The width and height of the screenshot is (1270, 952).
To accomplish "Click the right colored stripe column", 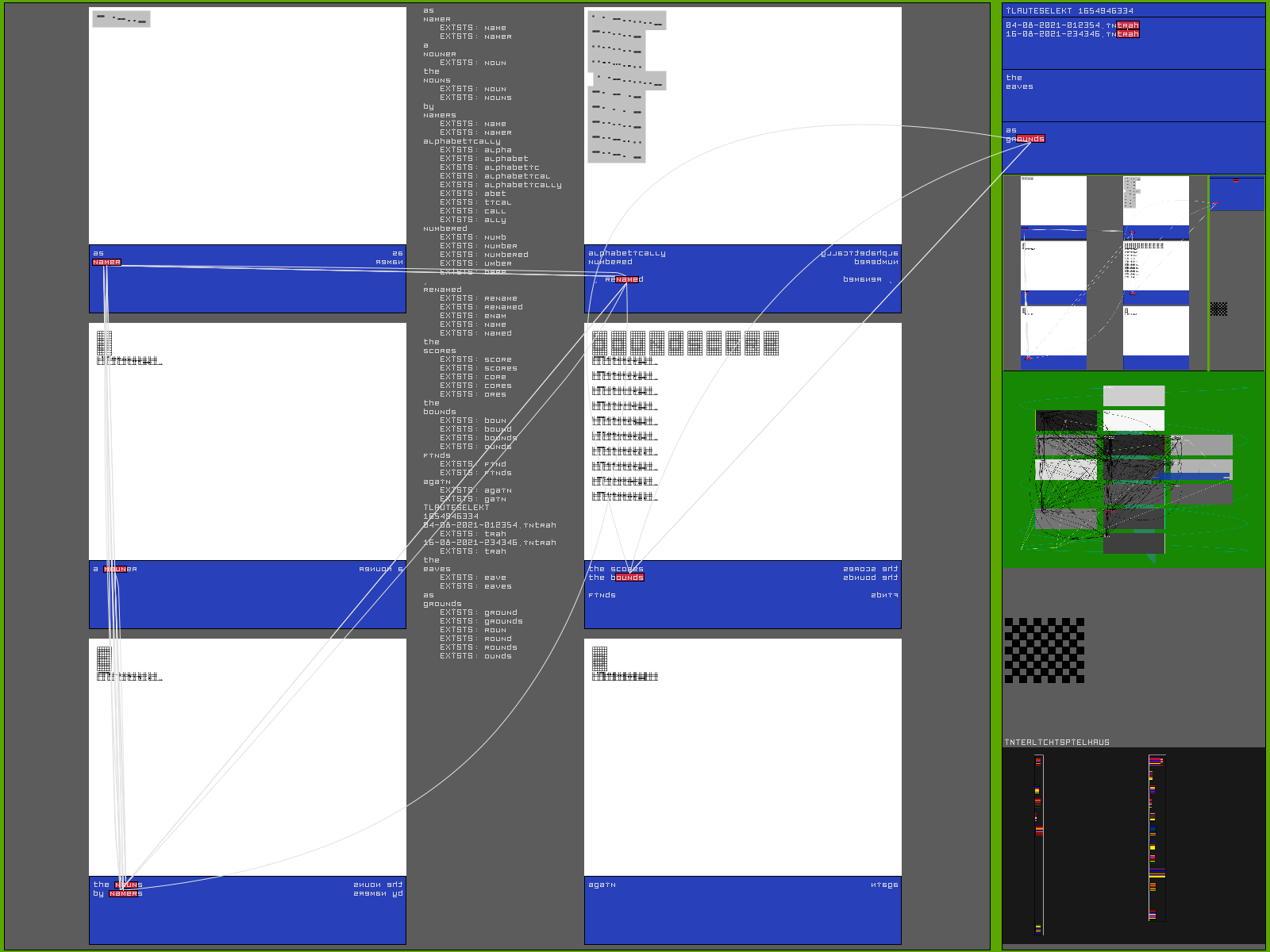I will click(1156, 837).
